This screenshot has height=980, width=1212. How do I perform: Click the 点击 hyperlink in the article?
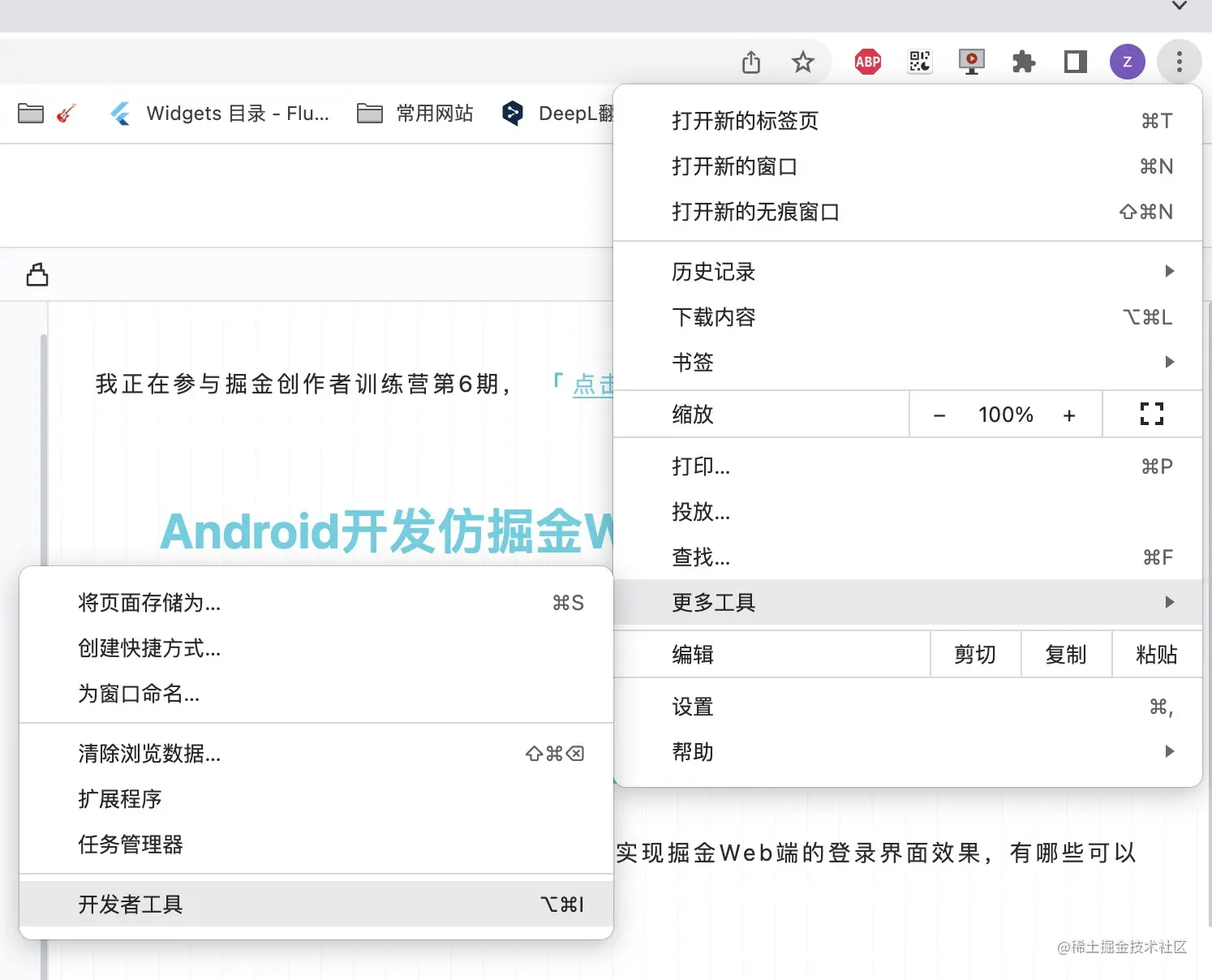pos(593,384)
